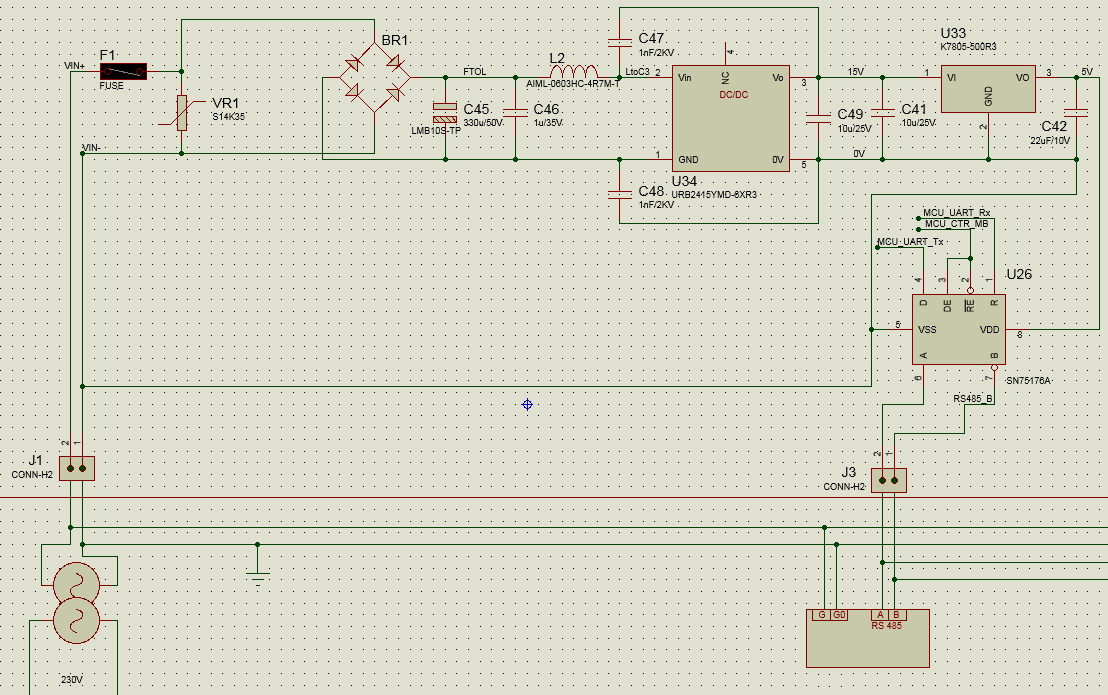
Task: Click the BR1 bridge rectifier symbol
Action: tap(375, 77)
